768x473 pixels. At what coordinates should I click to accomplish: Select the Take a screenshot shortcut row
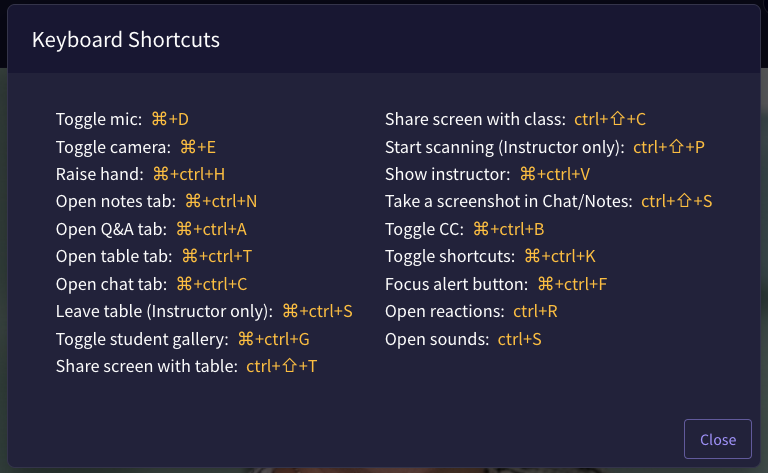click(x=548, y=201)
